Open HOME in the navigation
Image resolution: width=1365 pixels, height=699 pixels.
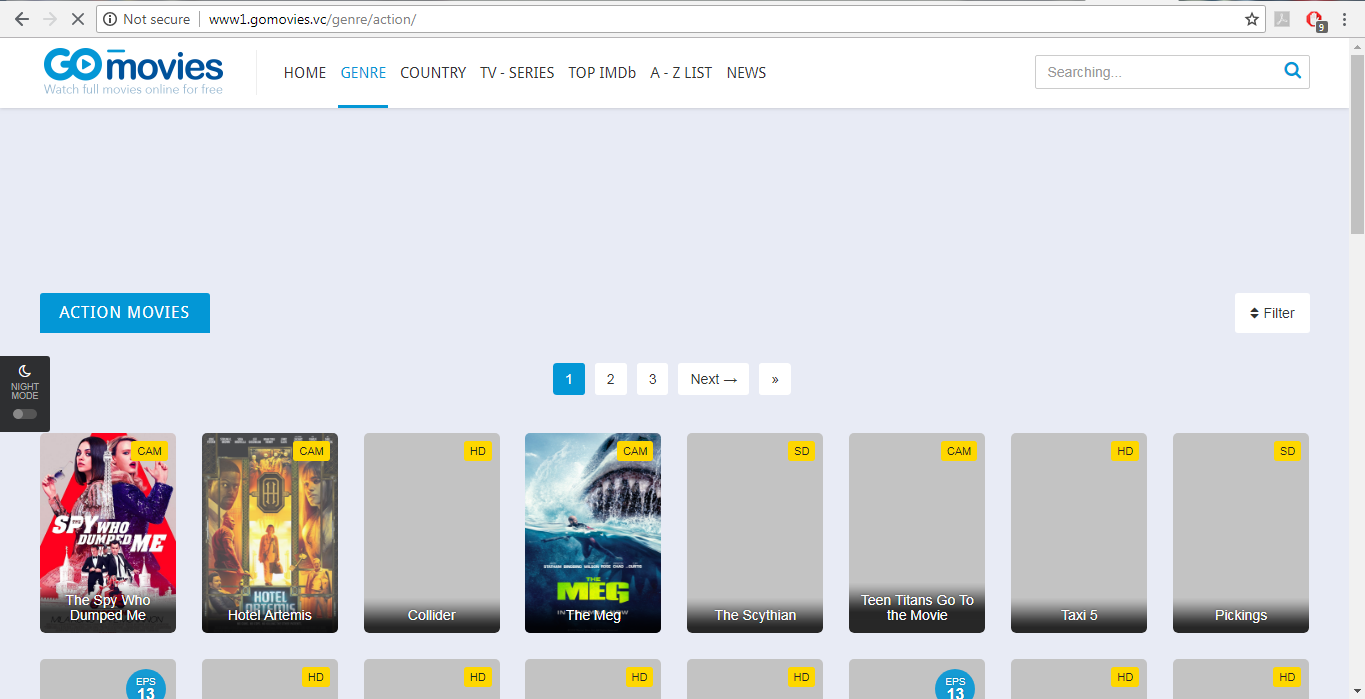305,72
